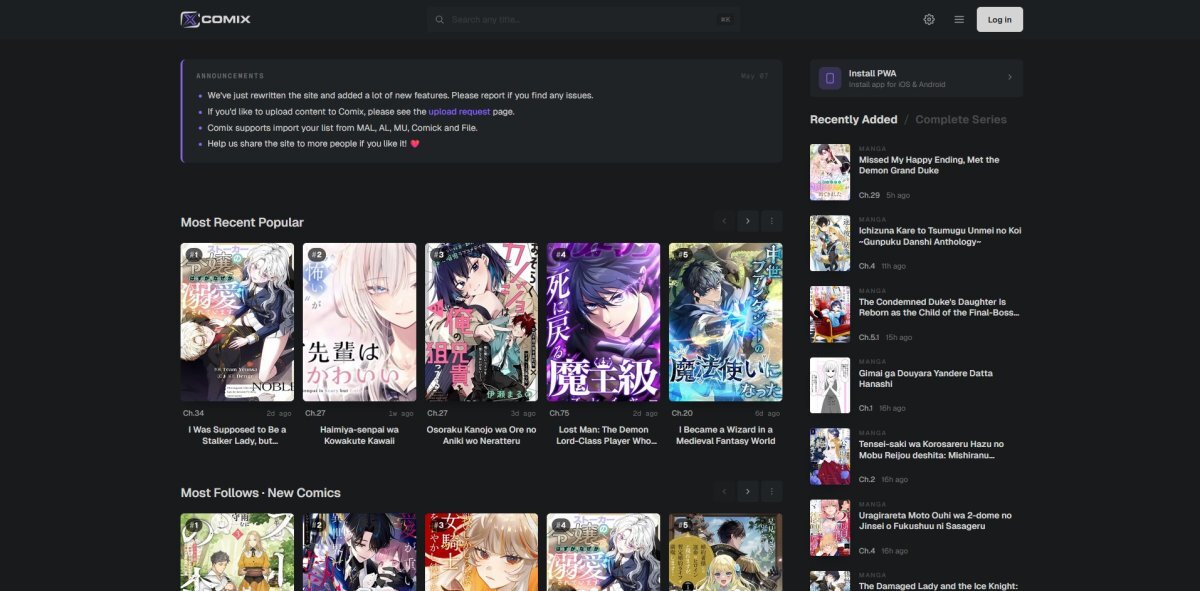The width and height of the screenshot is (1200, 591).
Task: Click title Osoraku Kanojo wa Ore no Aniki wo Neratteru
Action: point(481,435)
